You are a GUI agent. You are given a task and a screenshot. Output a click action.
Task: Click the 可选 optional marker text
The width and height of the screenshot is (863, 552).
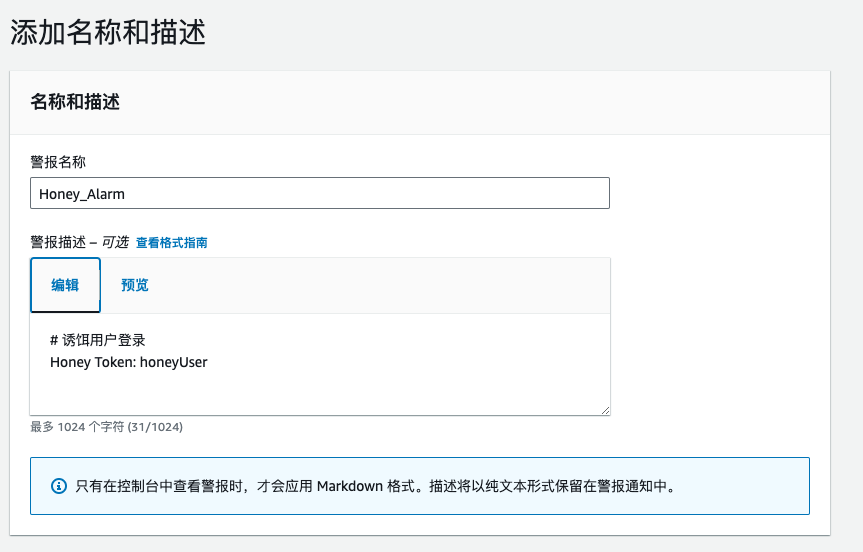click(115, 243)
